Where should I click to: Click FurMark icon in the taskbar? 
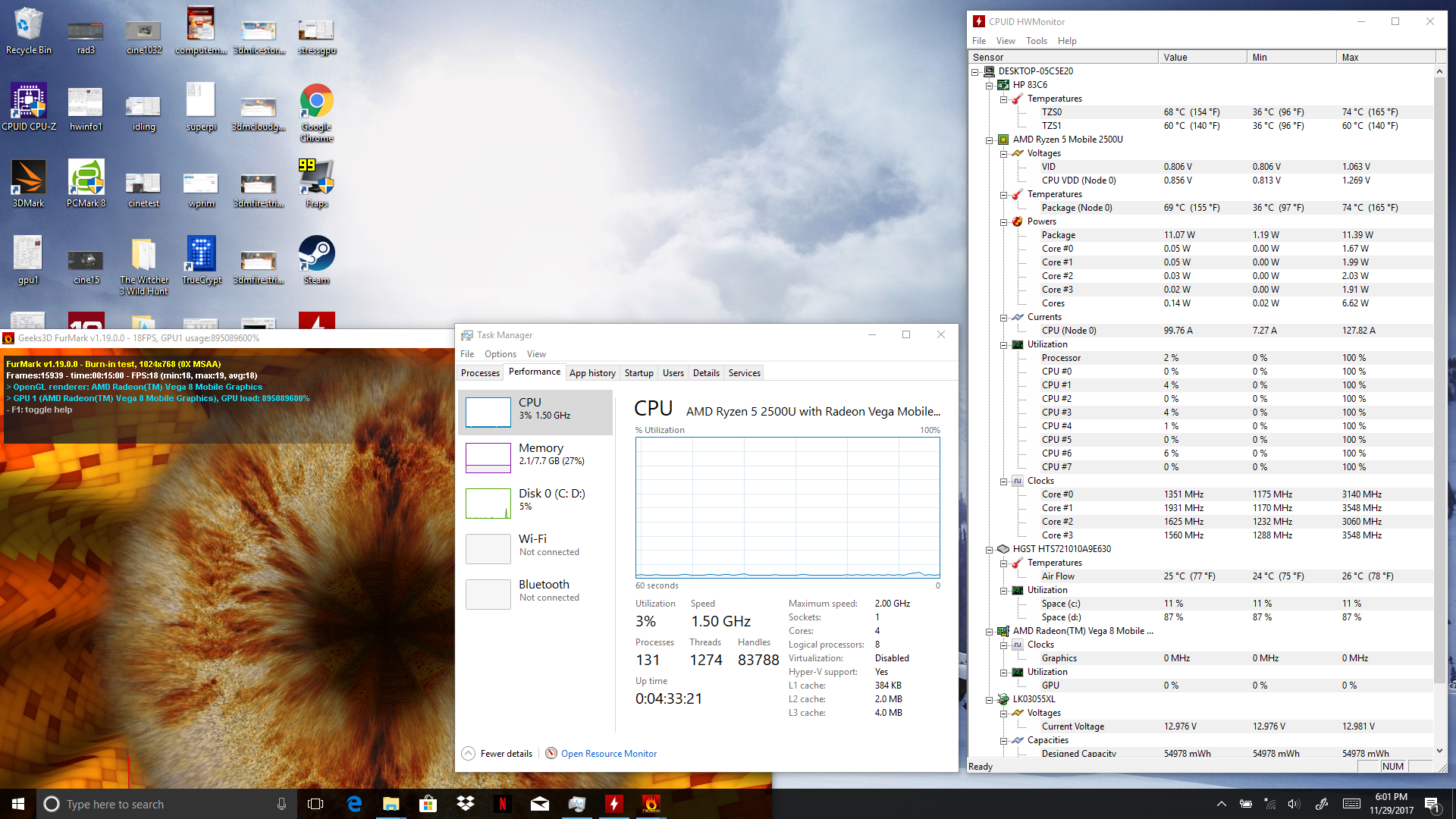[651, 804]
